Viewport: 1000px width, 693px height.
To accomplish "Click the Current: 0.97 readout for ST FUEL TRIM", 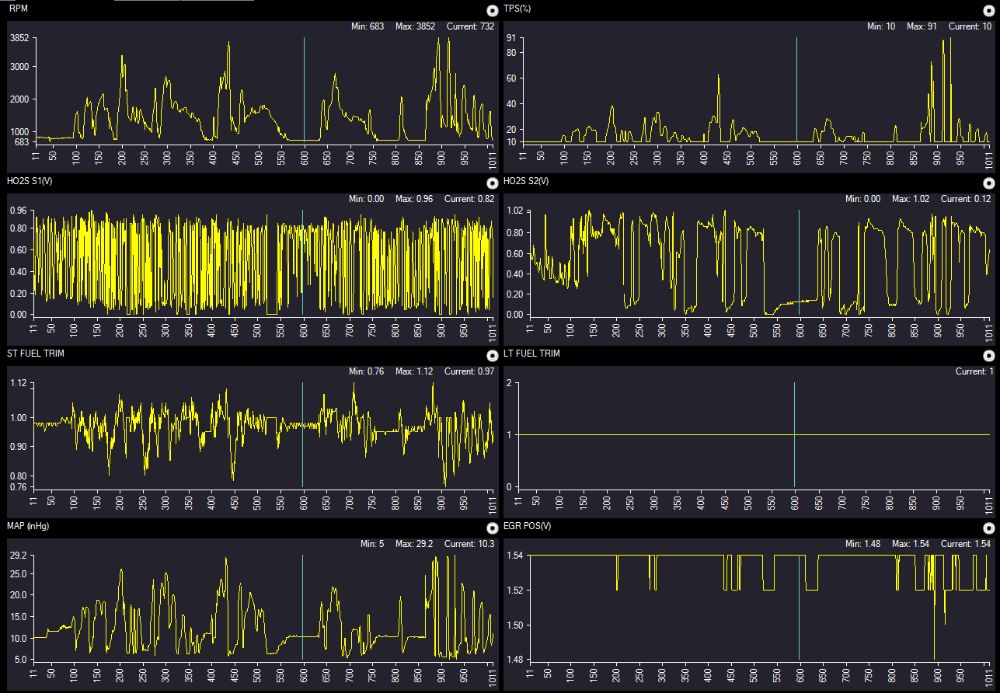I will click(x=467, y=371).
